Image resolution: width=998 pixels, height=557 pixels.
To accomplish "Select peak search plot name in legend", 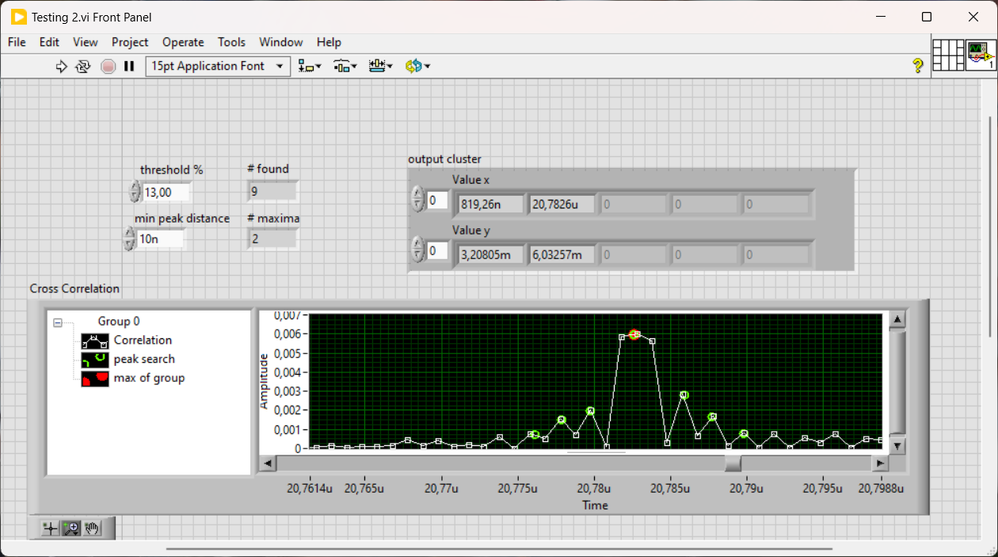I will coord(144,359).
